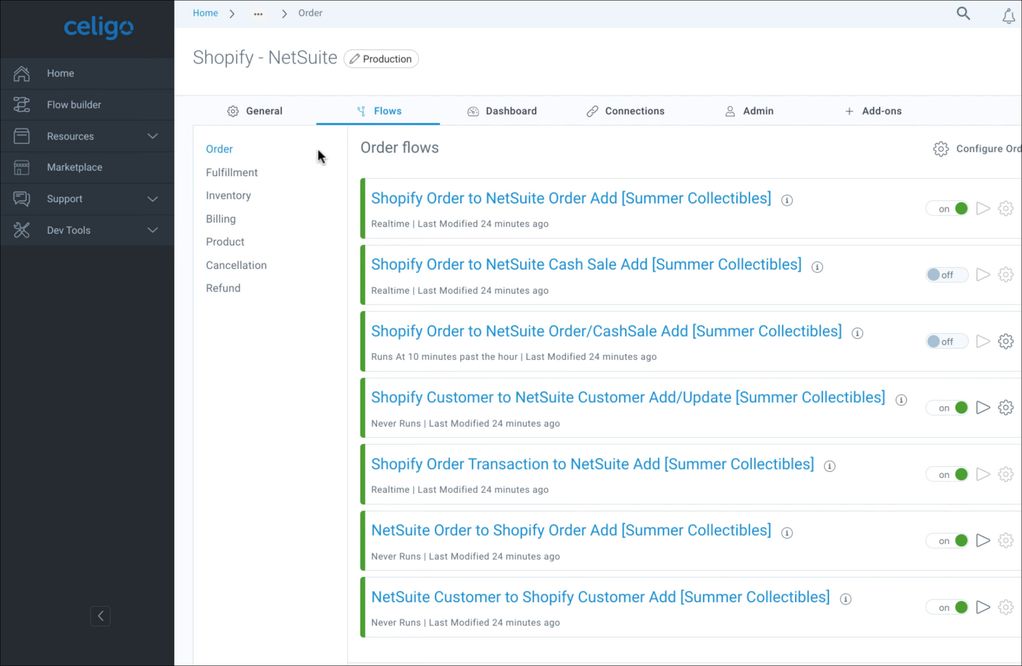The image size is (1022, 666).
Task: Open NetSuite Customer to Shopify Customer Add link
Action: 600,597
